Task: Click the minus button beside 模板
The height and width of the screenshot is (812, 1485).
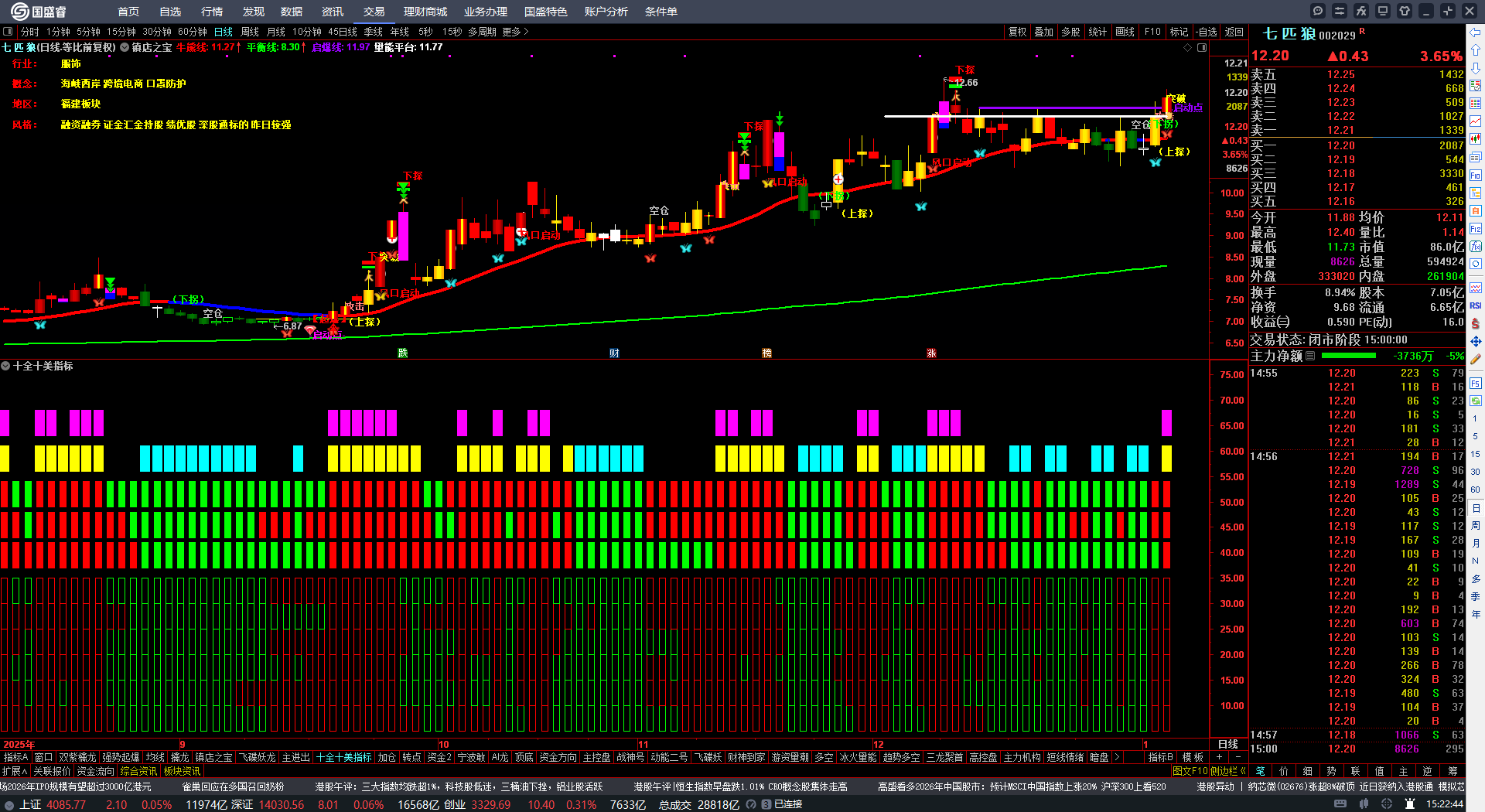Action: (1237, 757)
